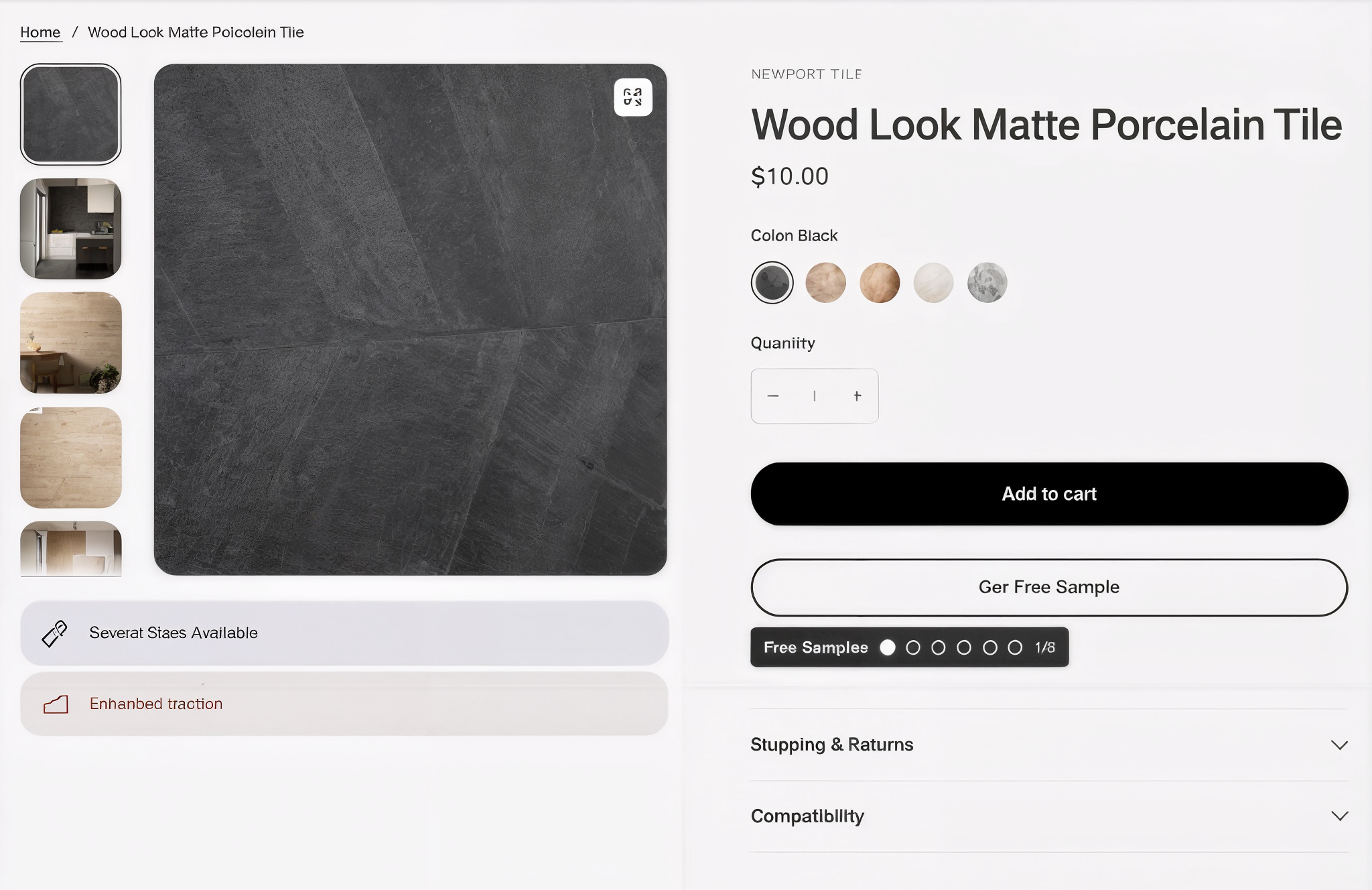Select the second Free Samples carousel dot
This screenshot has height=890, width=1372.
[x=914, y=647]
